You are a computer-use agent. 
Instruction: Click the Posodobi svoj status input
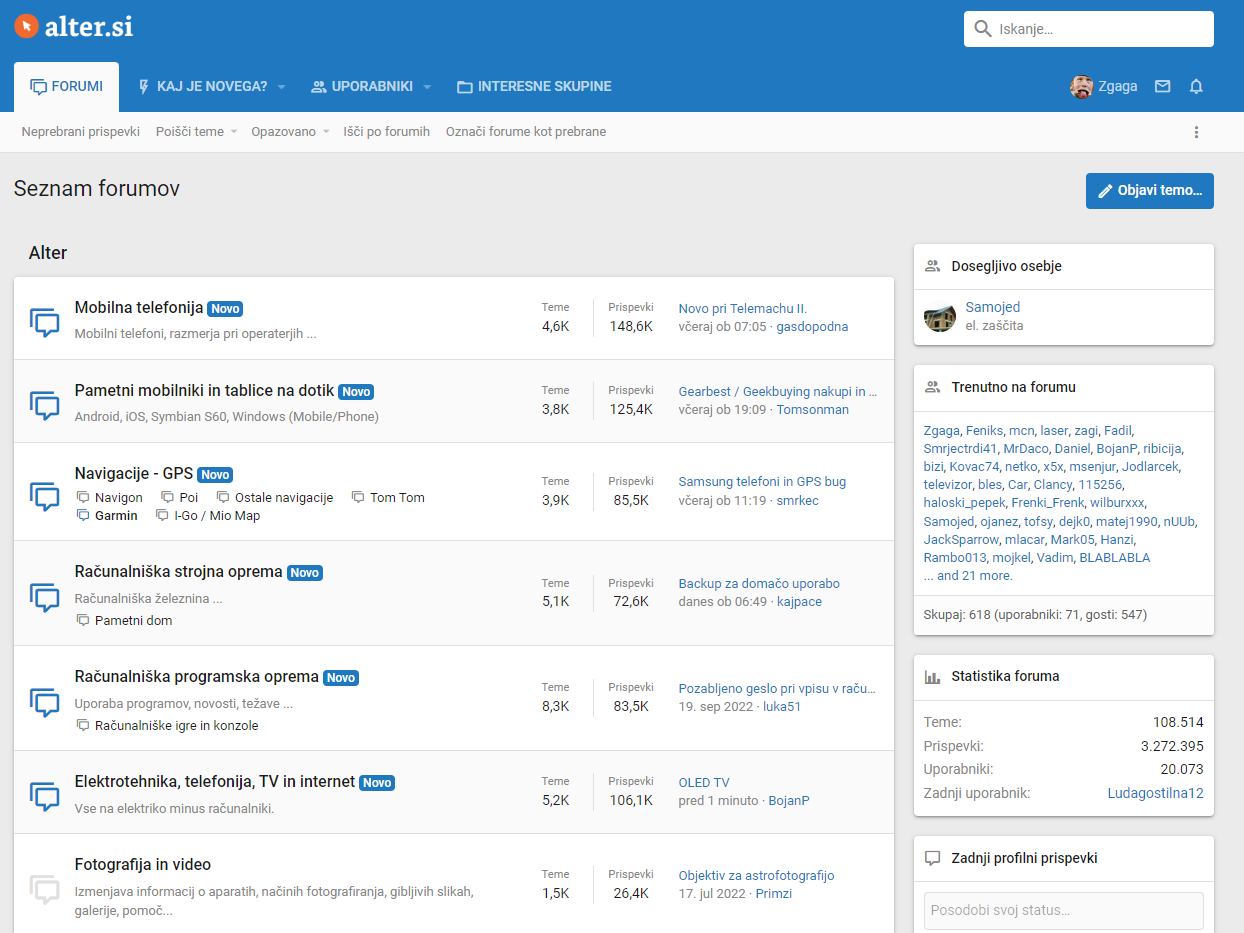coord(1063,911)
